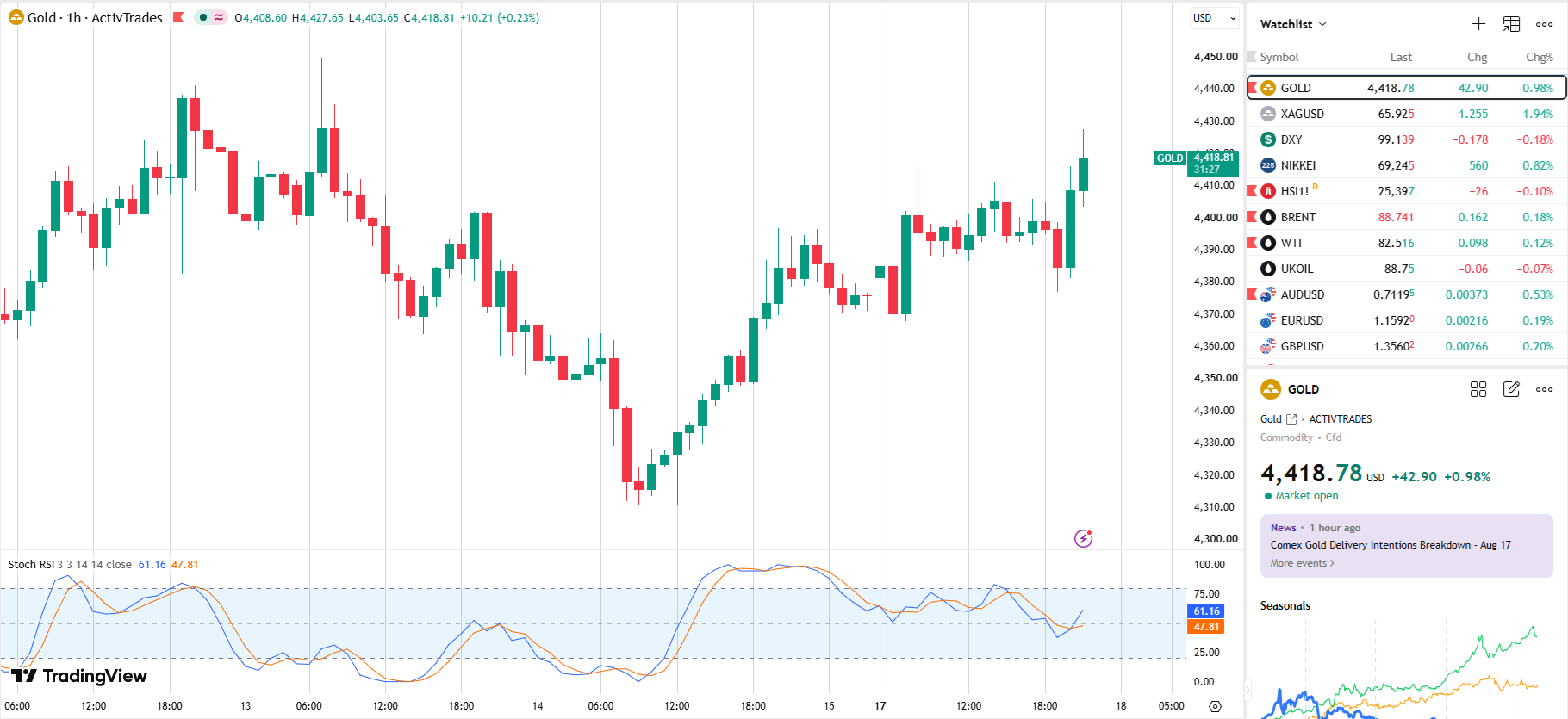Click the current price label 4,418.81
The height and width of the screenshot is (719, 1568).
coord(1213,163)
